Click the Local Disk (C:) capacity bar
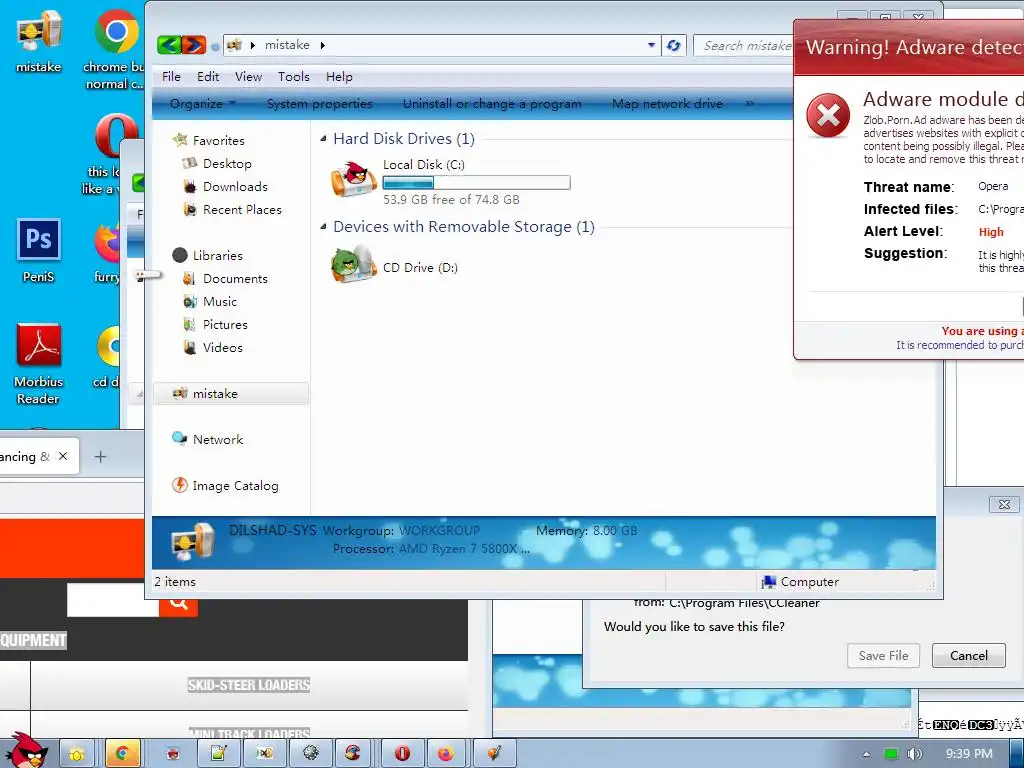The height and width of the screenshot is (768, 1024). coord(476,183)
